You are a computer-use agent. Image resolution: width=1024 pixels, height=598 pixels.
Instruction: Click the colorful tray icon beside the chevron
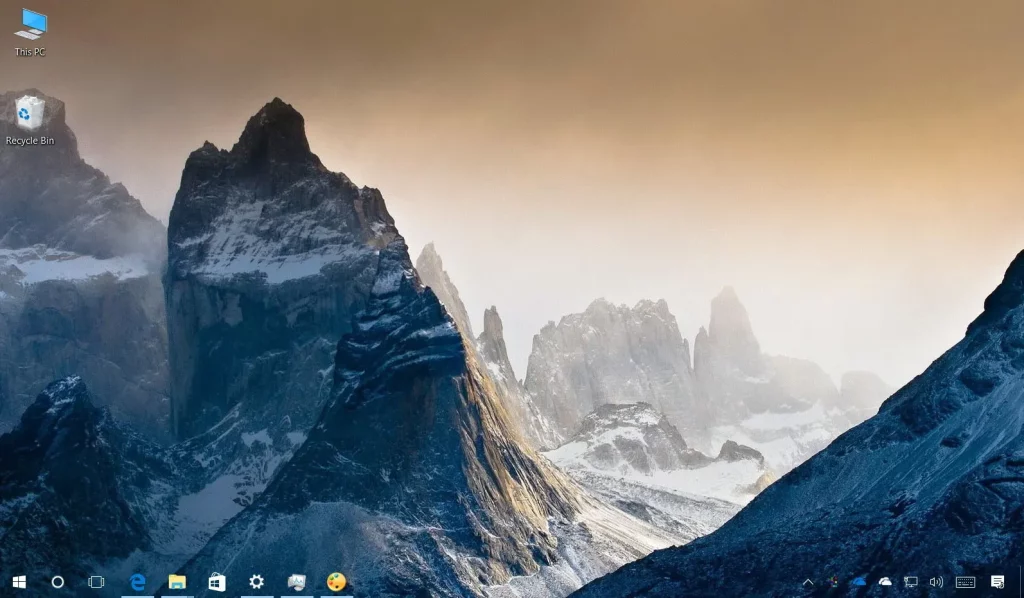coord(833,582)
